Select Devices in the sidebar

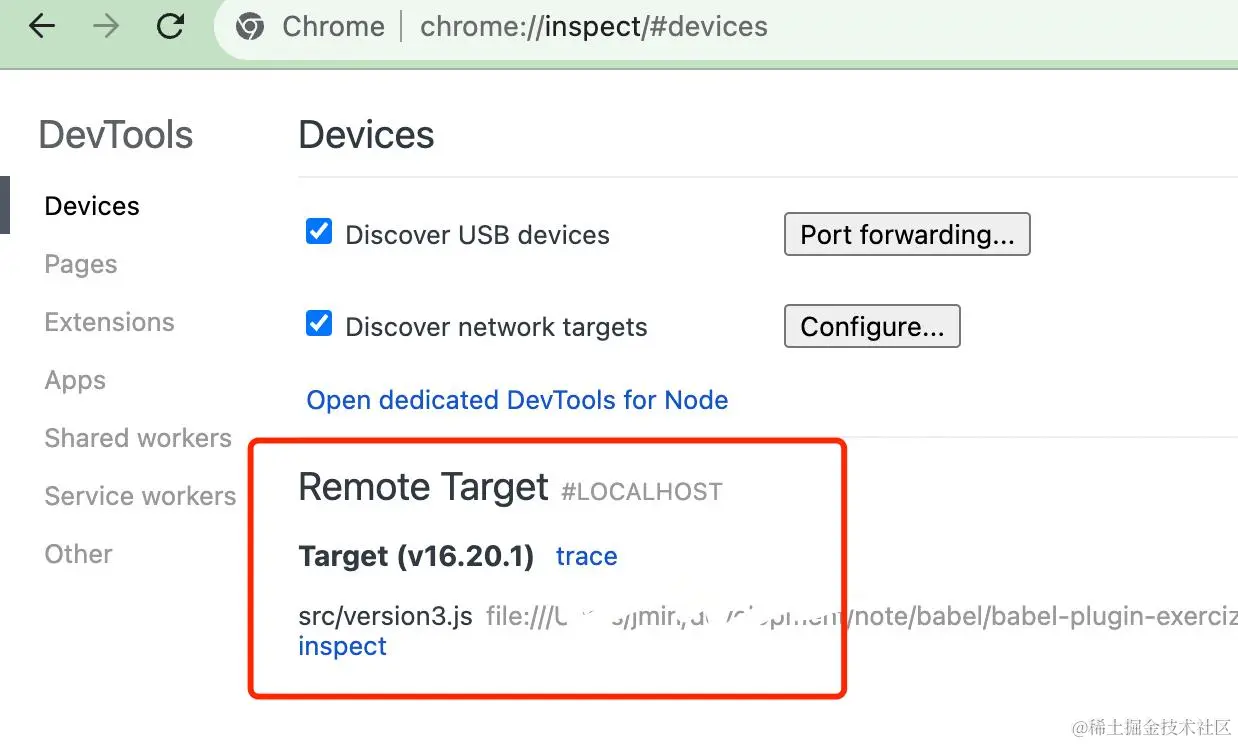pos(92,206)
